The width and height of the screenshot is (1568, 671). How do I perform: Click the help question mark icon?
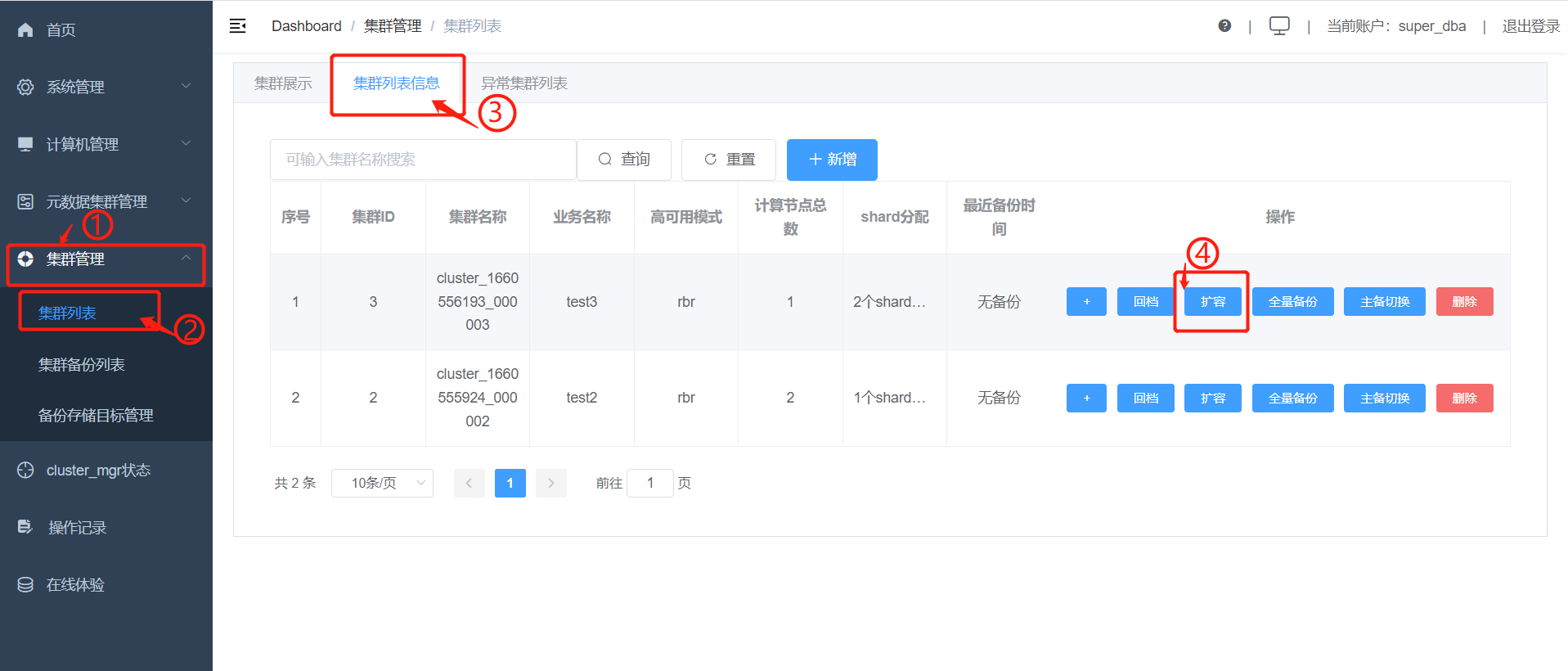tap(1224, 26)
